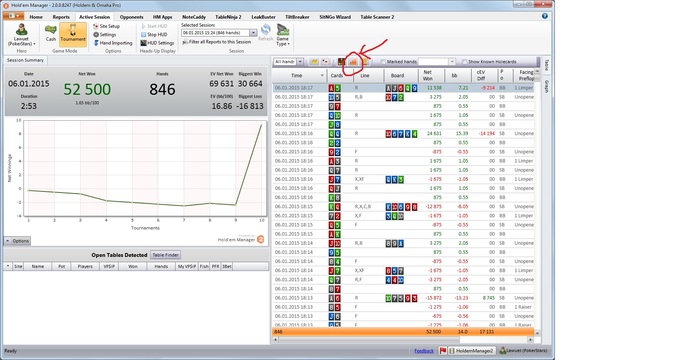Image resolution: width=700 pixels, height=360 pixels.
Task: Click the hand list horizontal scrollbar
Action: [x=404, y=339]
